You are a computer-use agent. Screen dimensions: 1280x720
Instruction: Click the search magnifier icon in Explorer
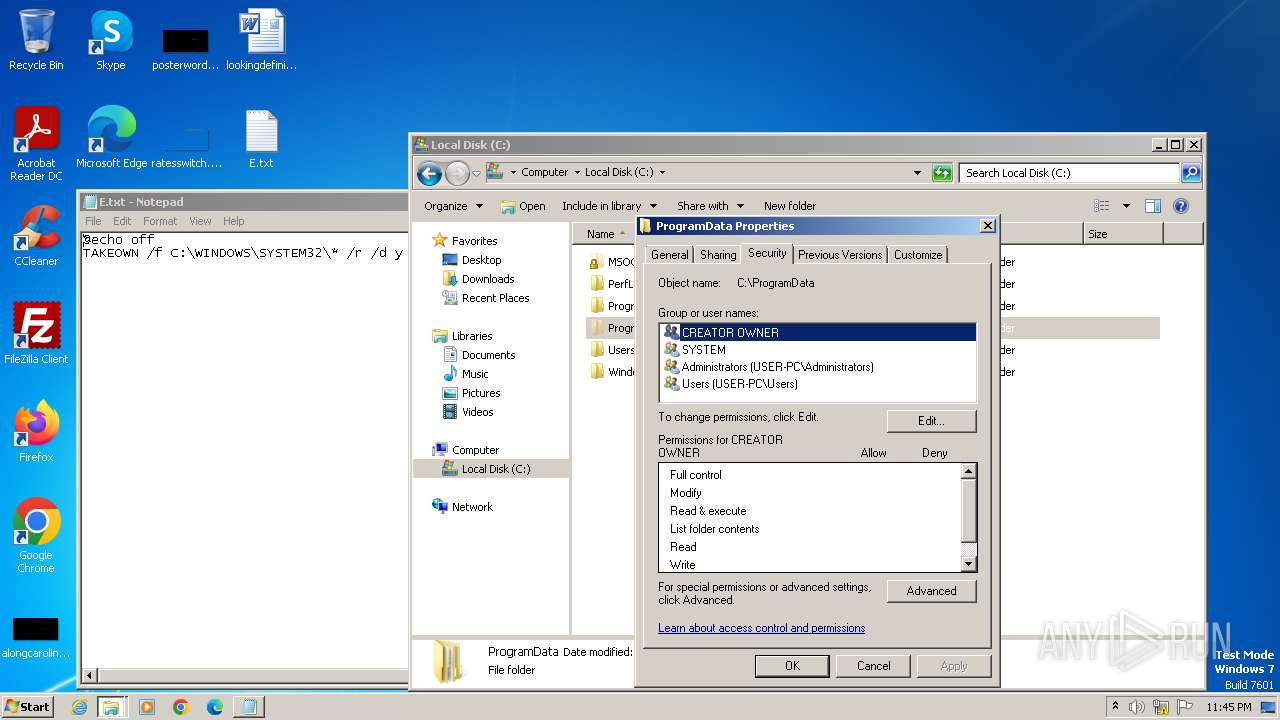pos(1190,173)
